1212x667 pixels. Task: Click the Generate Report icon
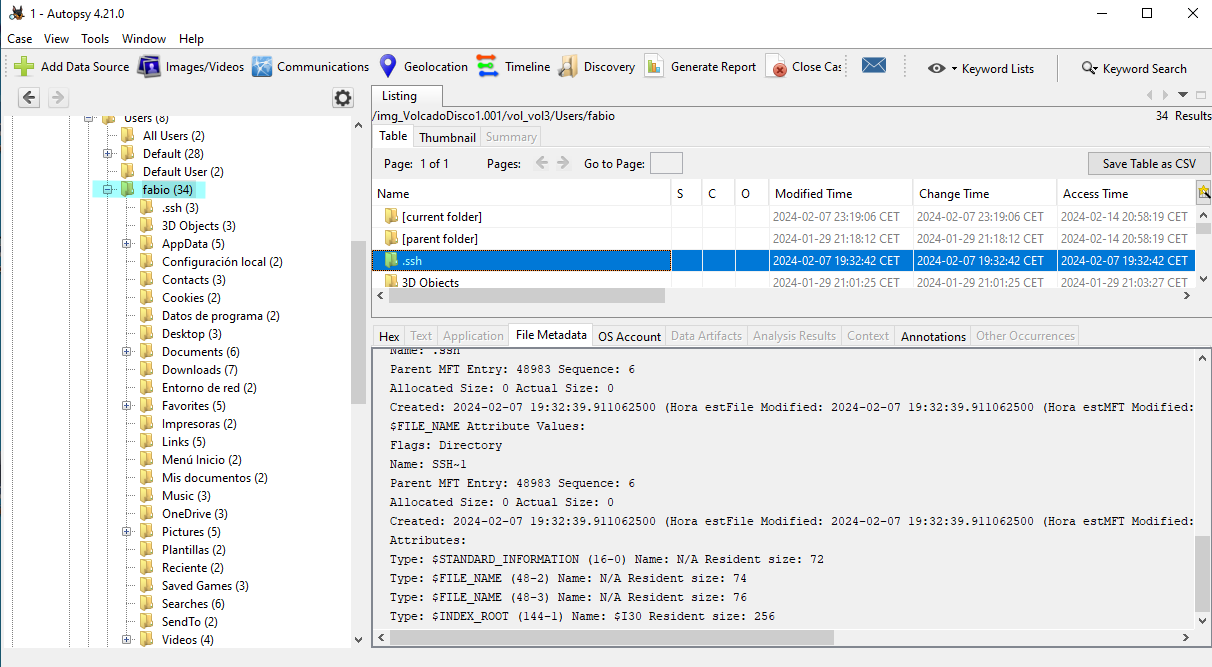click(654, 67)
